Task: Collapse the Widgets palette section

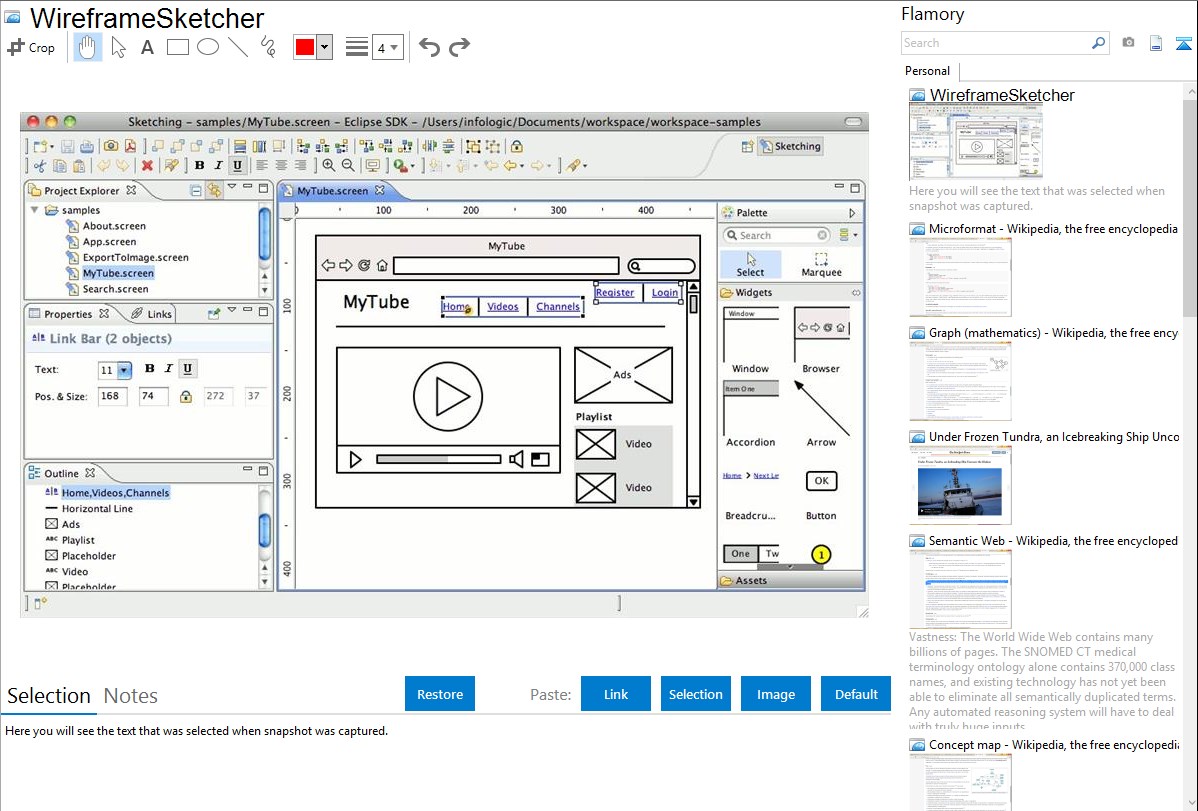Action: point(856,293)
